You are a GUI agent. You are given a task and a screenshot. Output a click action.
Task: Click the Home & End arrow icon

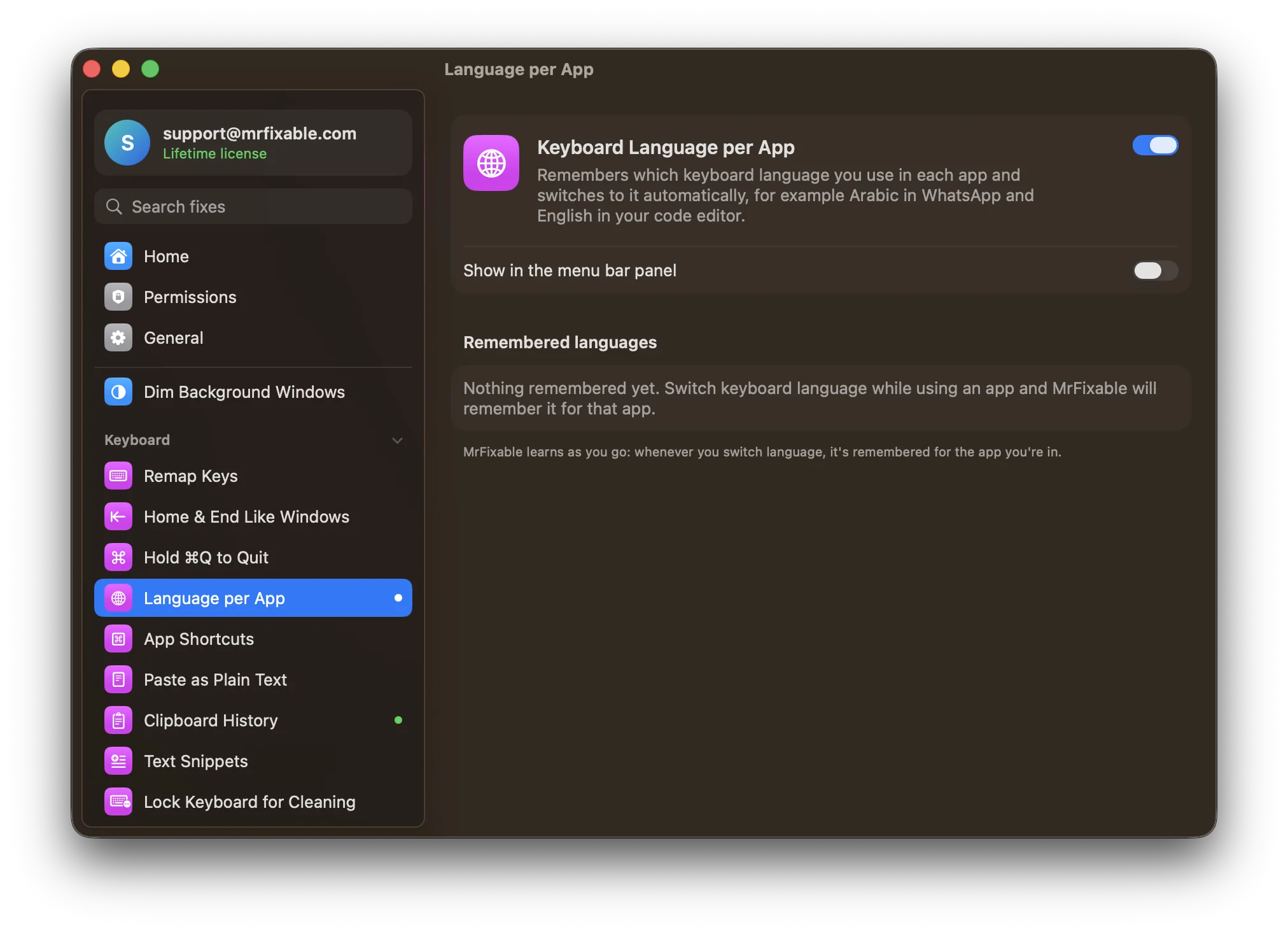[x=118, y=516]
